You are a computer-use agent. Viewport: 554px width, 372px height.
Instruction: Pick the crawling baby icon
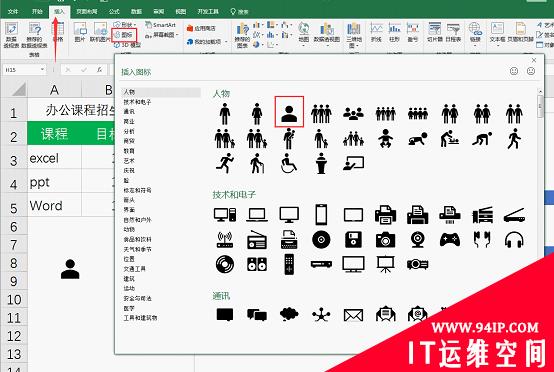pos(418,138)
